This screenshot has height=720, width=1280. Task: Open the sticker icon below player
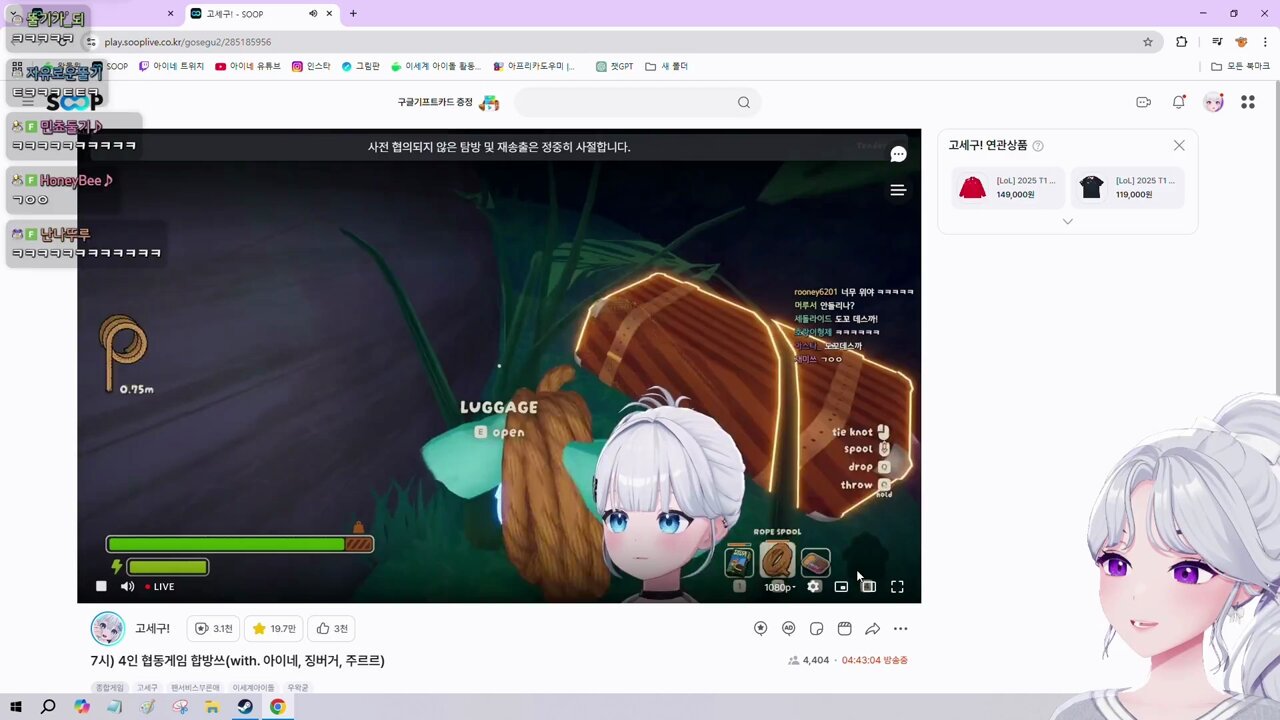817,628
